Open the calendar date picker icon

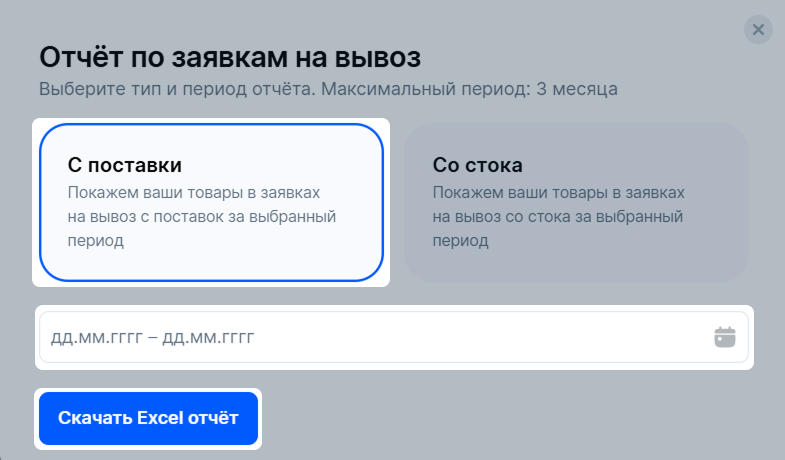point(724,337)
